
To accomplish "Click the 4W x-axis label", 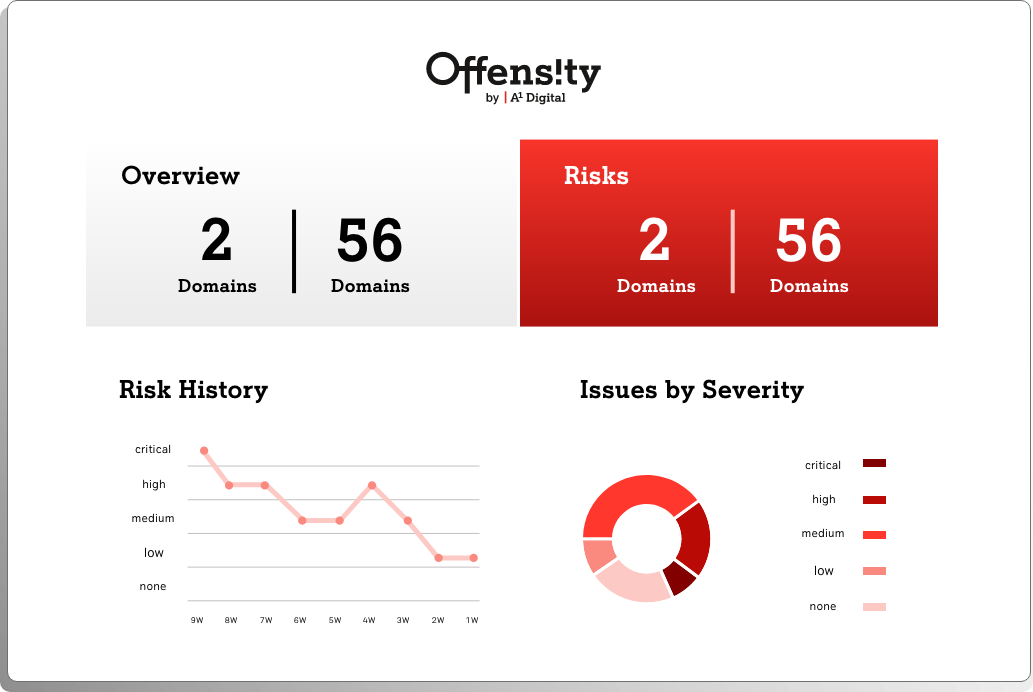I will tap(369, 620).
